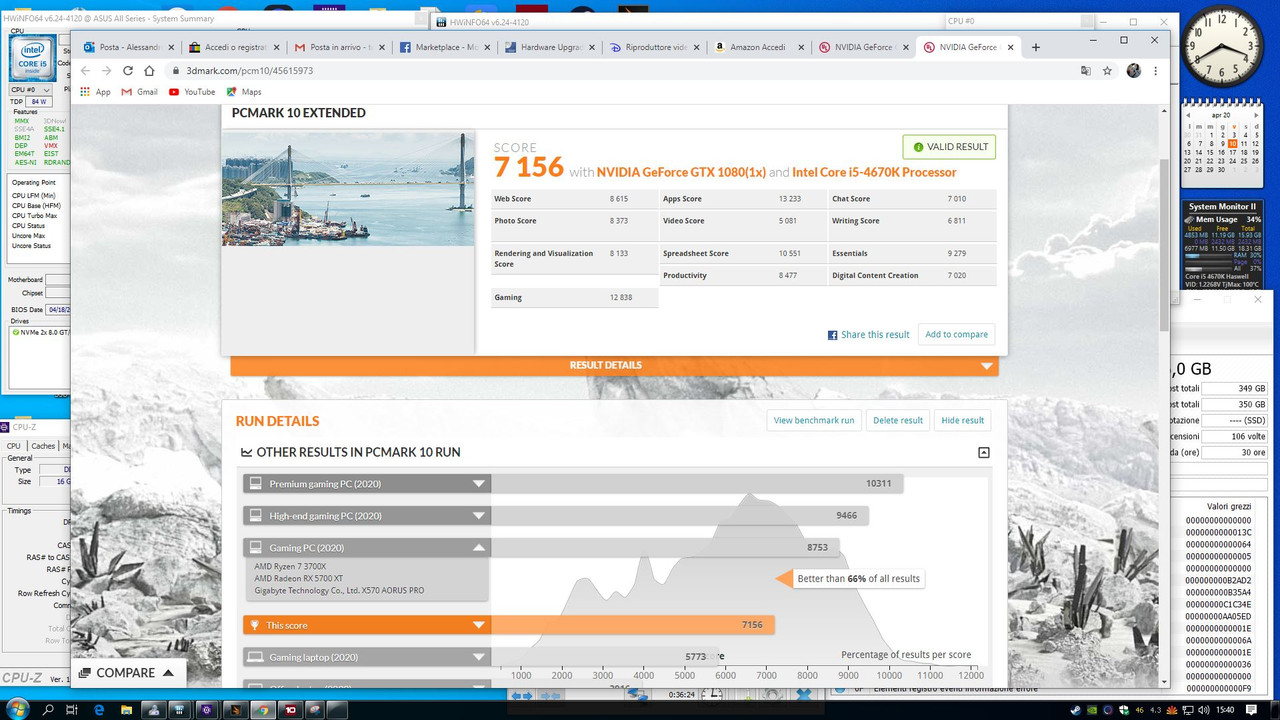The height and width of the screenshot is (720, 1280).
Task: Expand the COMPARE panel at bottom
Action: (128, 673)
